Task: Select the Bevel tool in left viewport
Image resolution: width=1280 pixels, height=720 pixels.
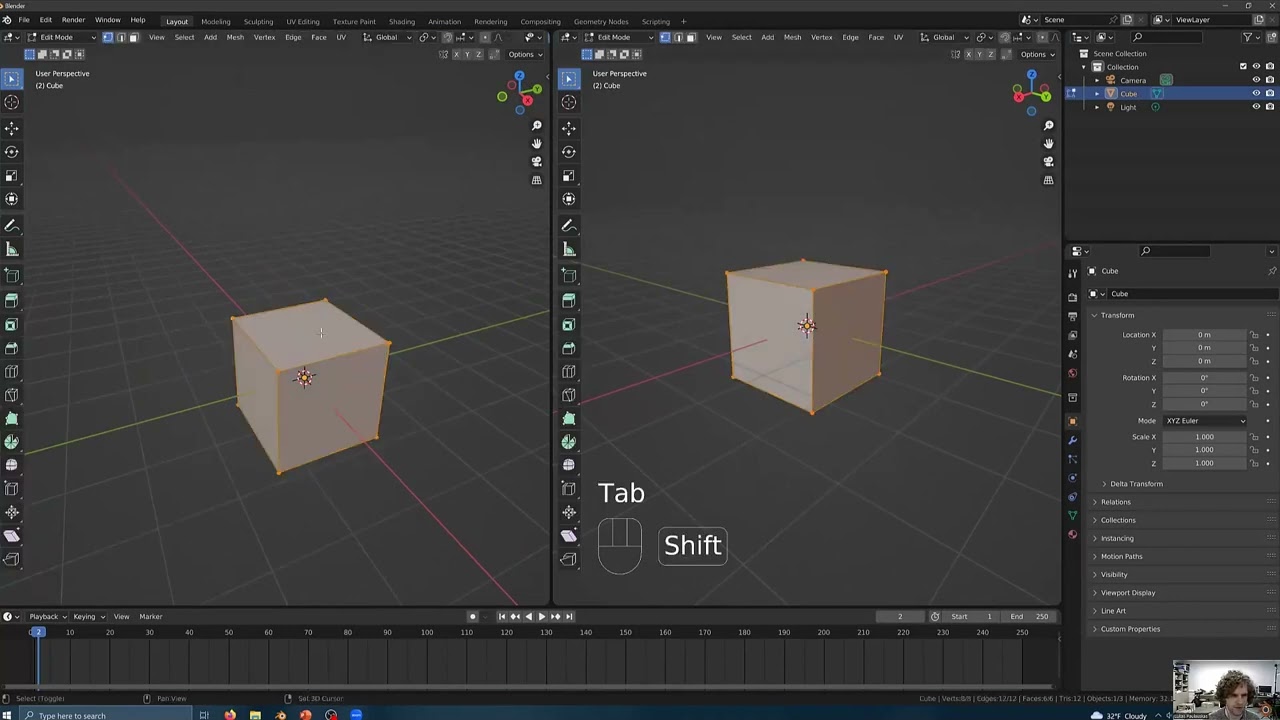Action: point(12,348)
